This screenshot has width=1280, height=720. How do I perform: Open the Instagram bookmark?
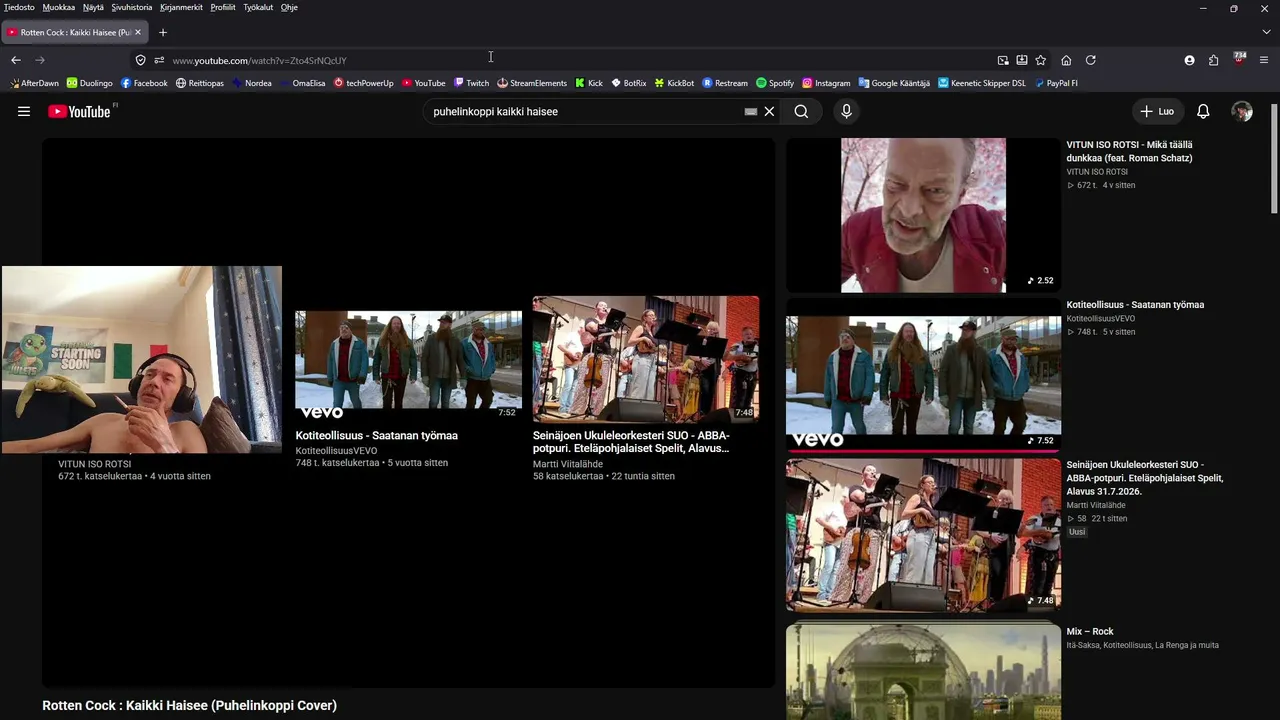[826, 83]
